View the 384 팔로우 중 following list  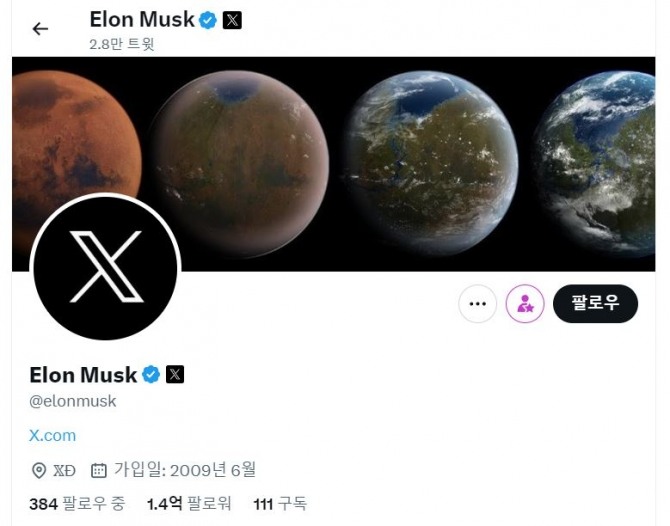pyautogui.click(x=77, y=503)
